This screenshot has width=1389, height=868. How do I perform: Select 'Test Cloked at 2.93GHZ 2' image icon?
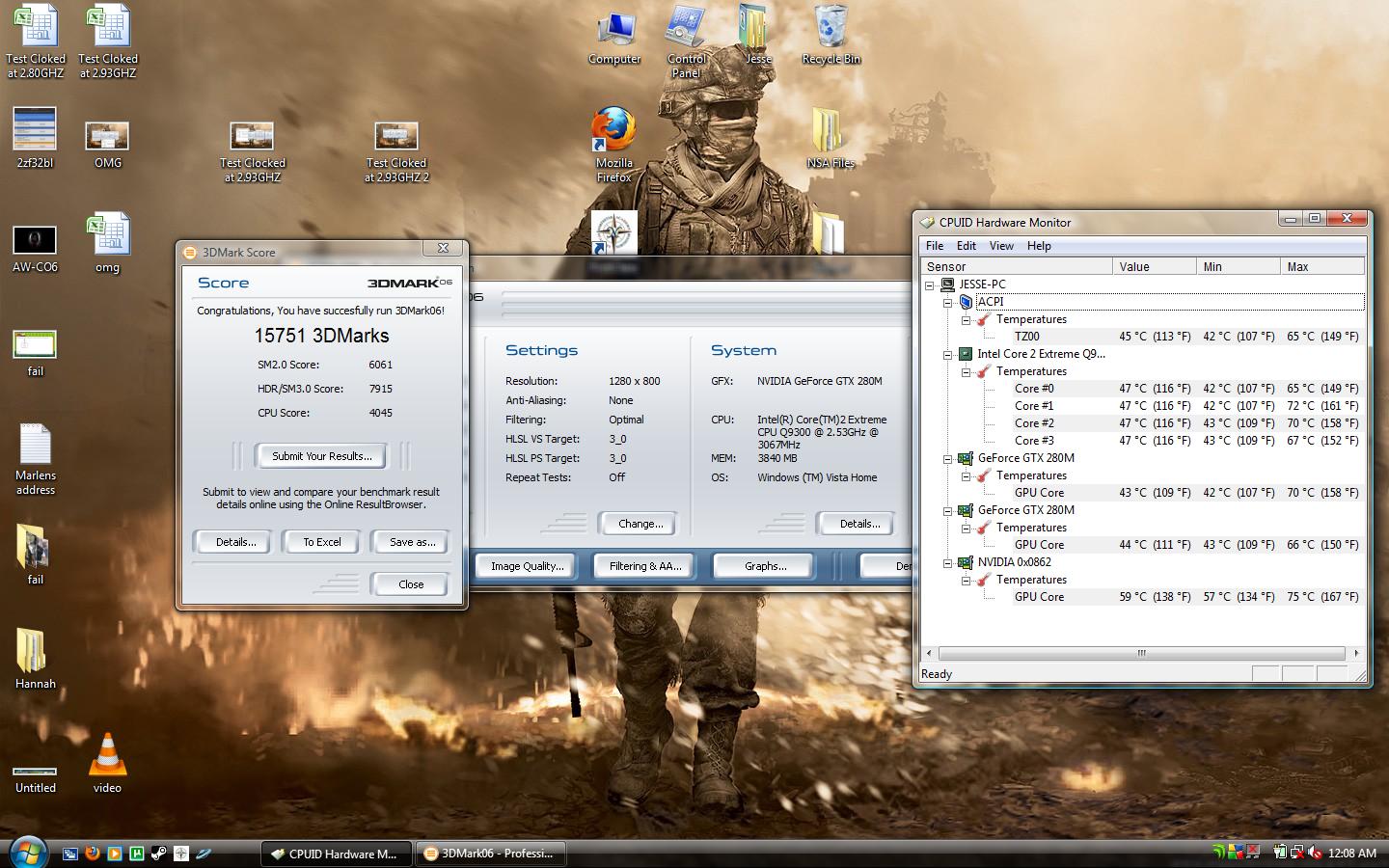pyautogui.click(x=396, y=150)
